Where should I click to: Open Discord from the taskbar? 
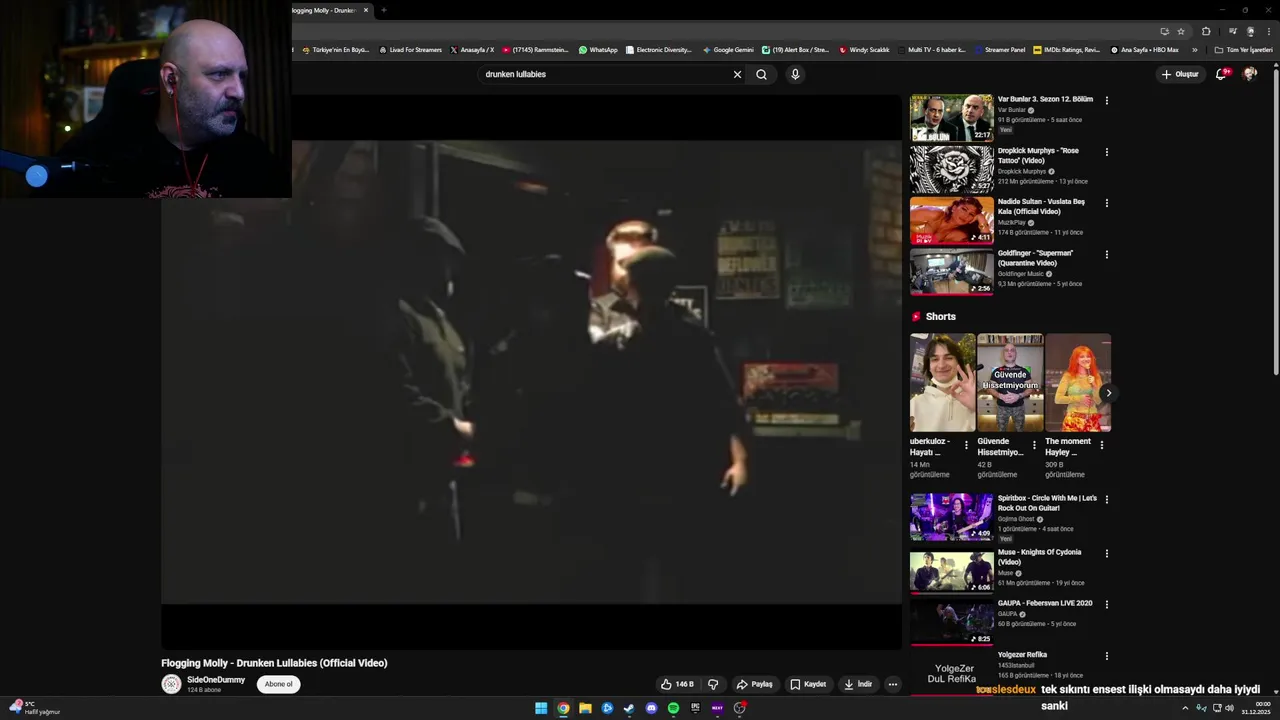click(651, 708)
